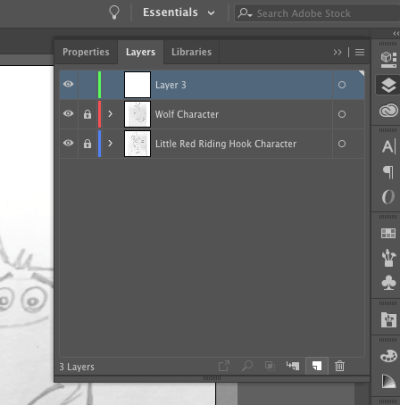Click the target circle for Little Red Riding Hook
The image size is (400, 405).
tap(342, 144)
